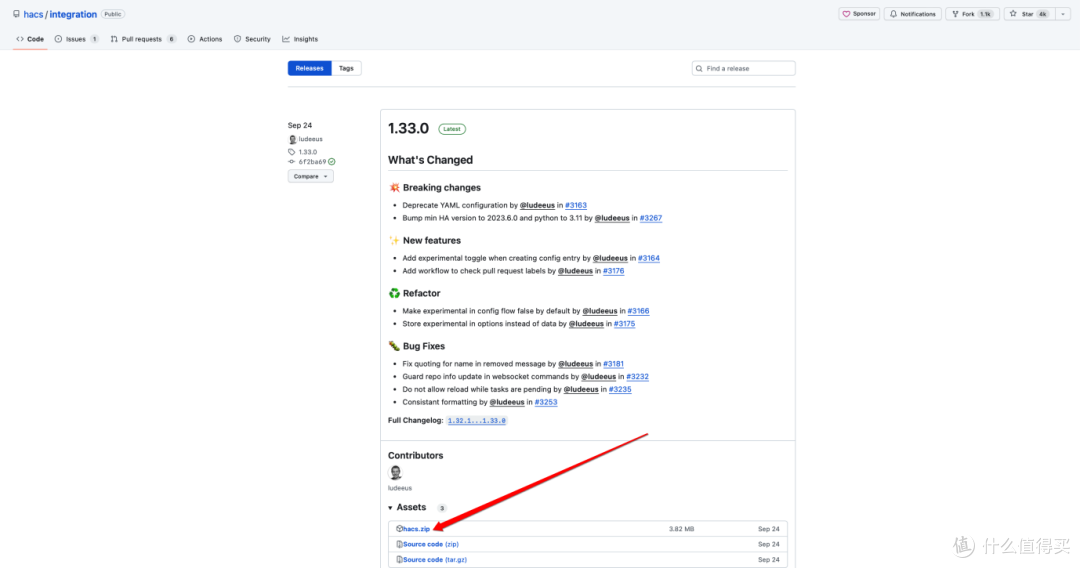The image size is (1080, 568).
Task: Click the Sep 24 release date in sidebar
Action: tap(300, 125)
